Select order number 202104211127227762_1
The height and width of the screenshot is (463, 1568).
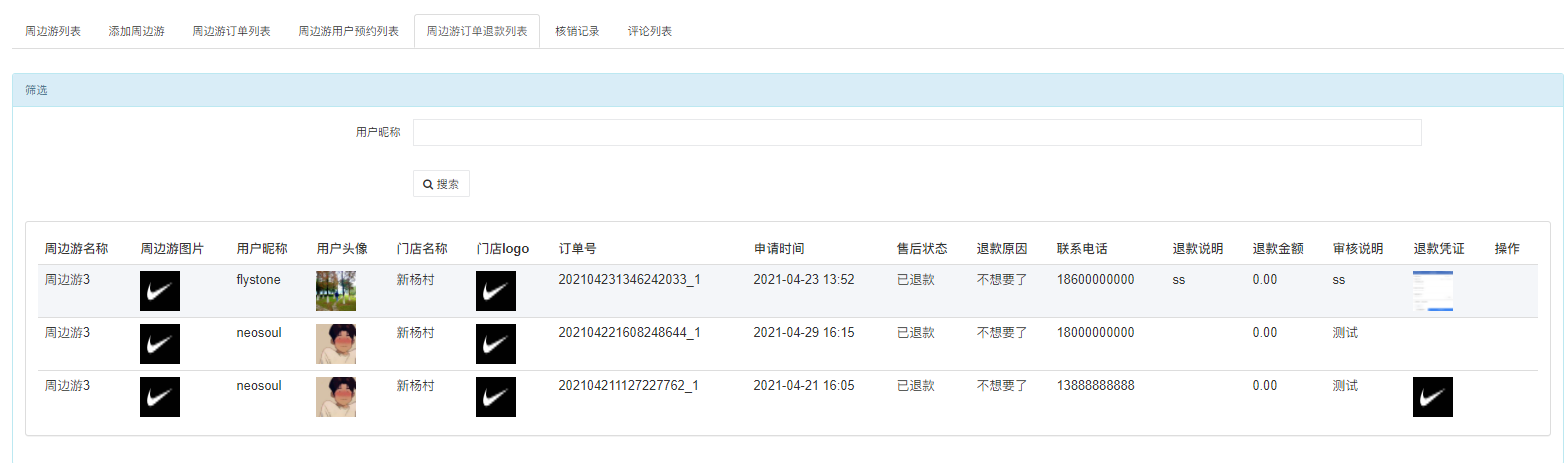(629, 385)
